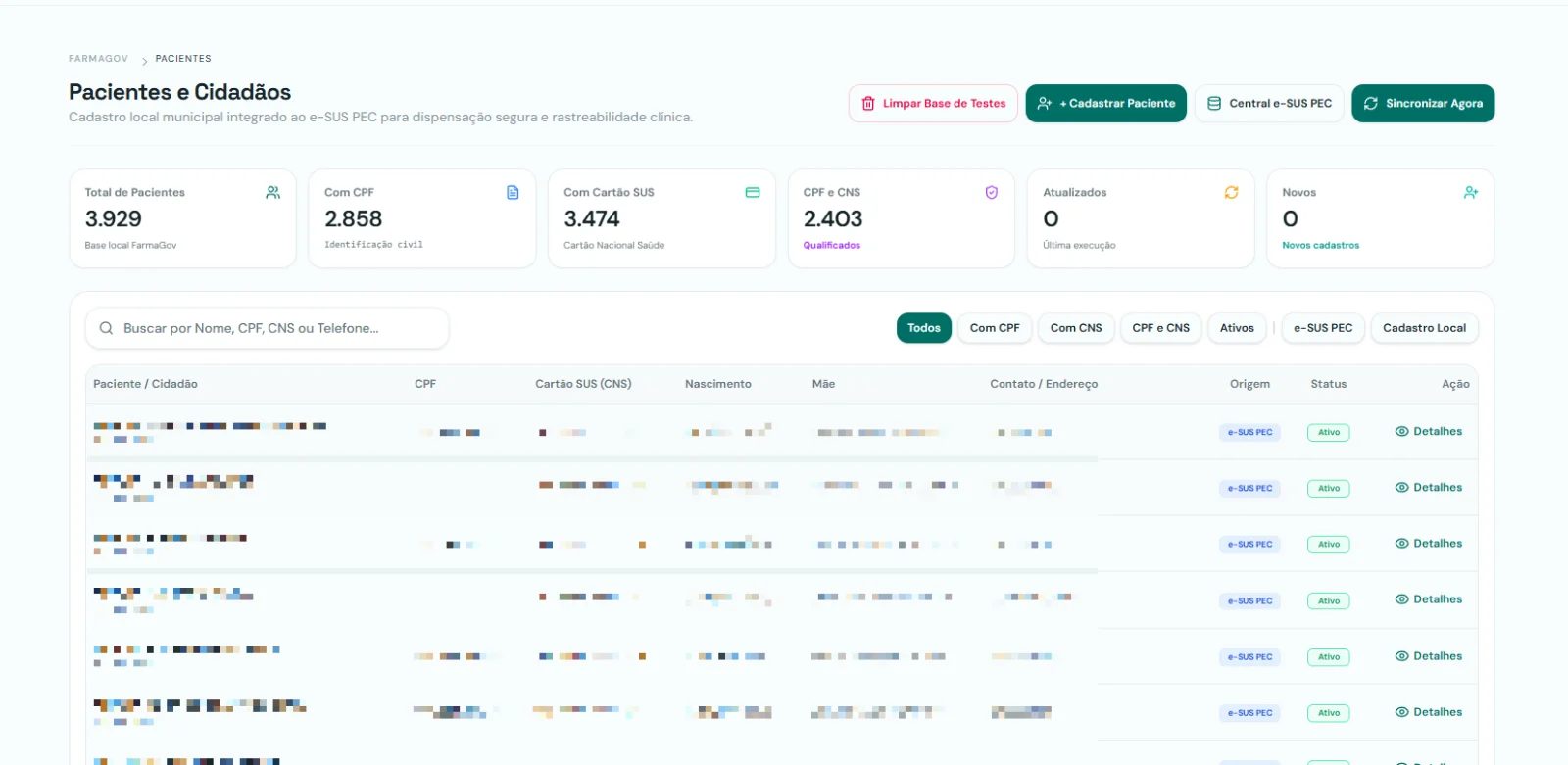Screen dimensions: 1568x765
Task: Open PACIENTES breadcrumb item
Action: [x=183, y=59]
